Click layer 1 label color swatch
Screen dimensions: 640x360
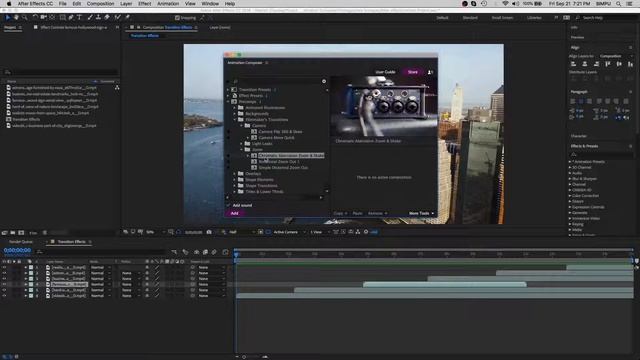point(31,267)
